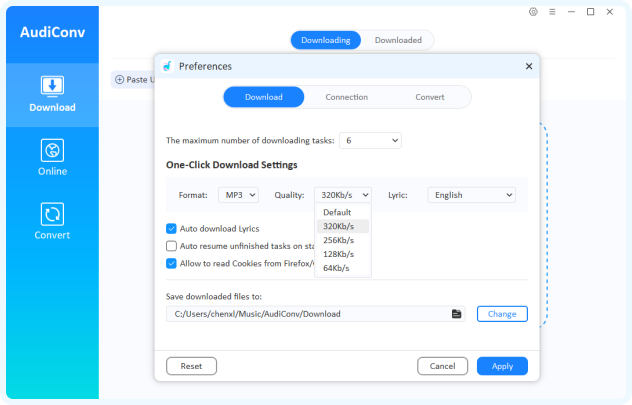Screen dimensions: 632x405
Task: Open the maximum downloading tasks dropdown
Action: click(x=370, y=140)
